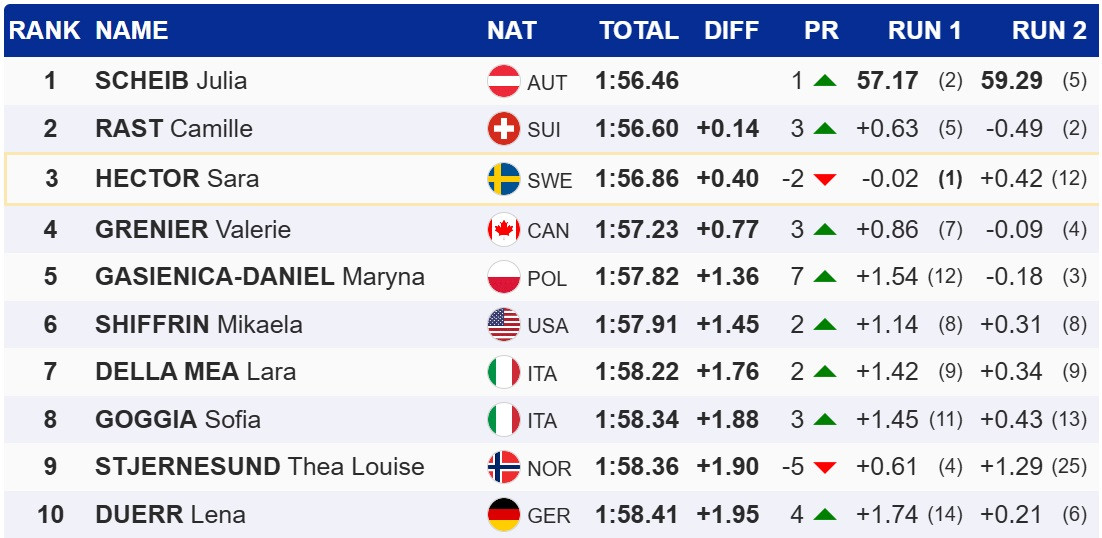The image size is (1102, 538).
Task: Select the highlighted HECTOR Sara row
Action: coord(300,179)
